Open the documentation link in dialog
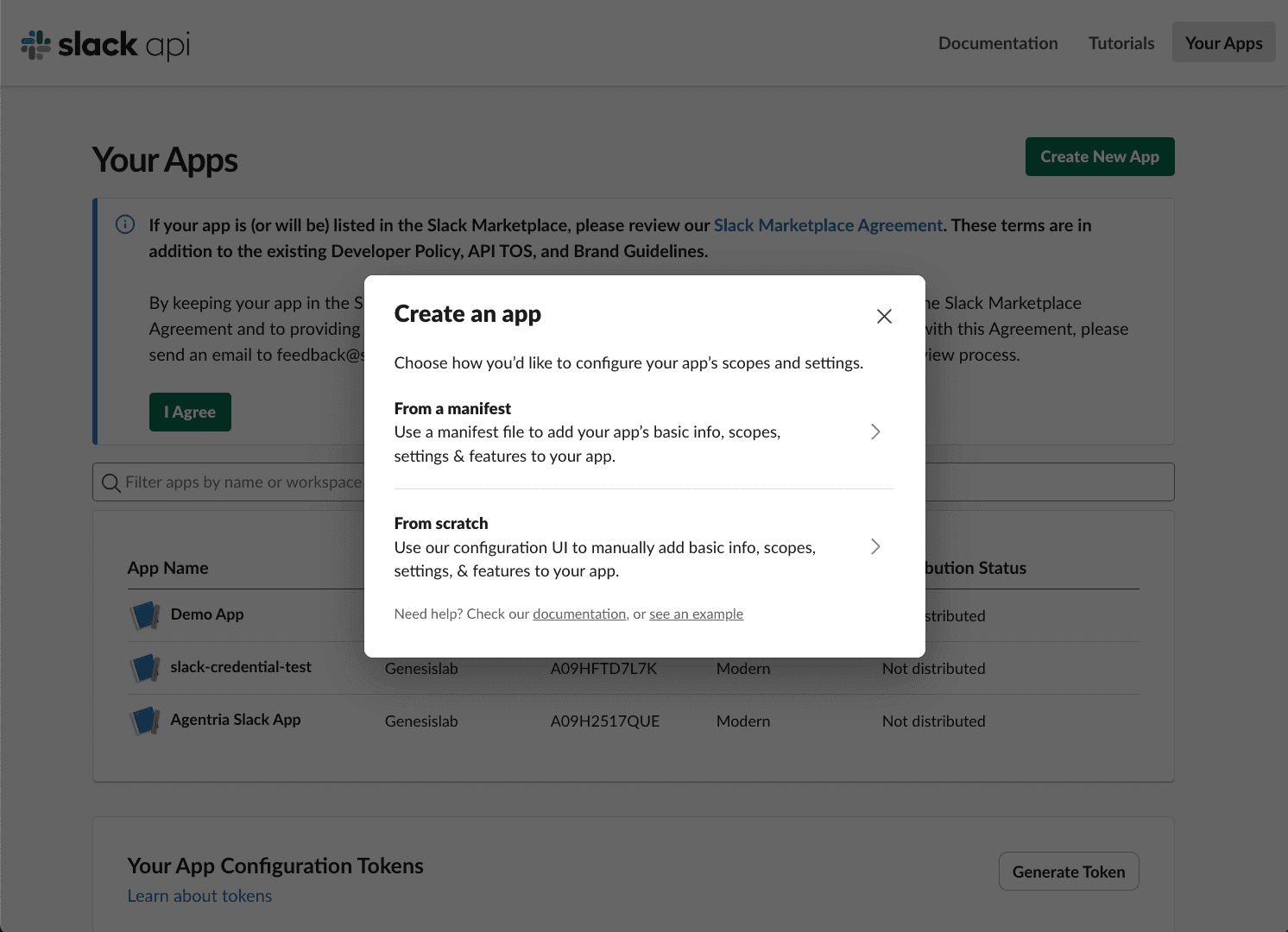 tap(579, 614)
